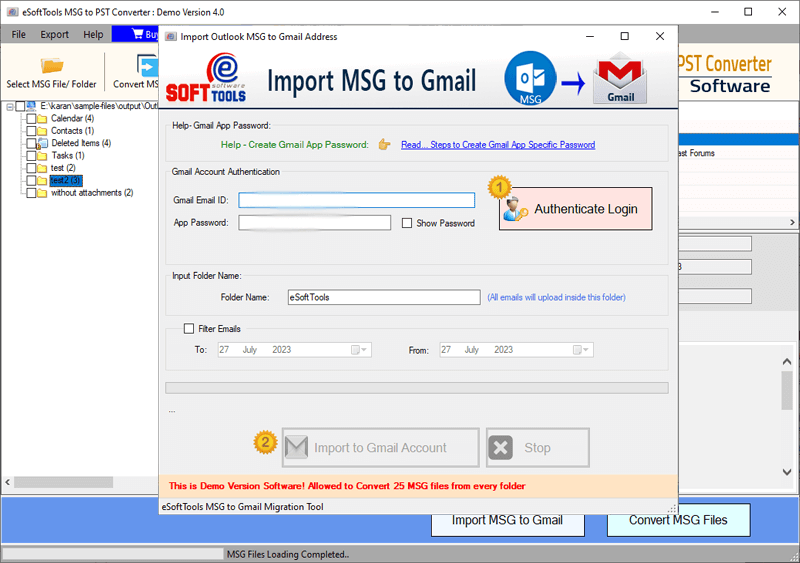Minimize the Import Outlook MSG dialog
Screen dimensions: 800x563
click(590, 36)
